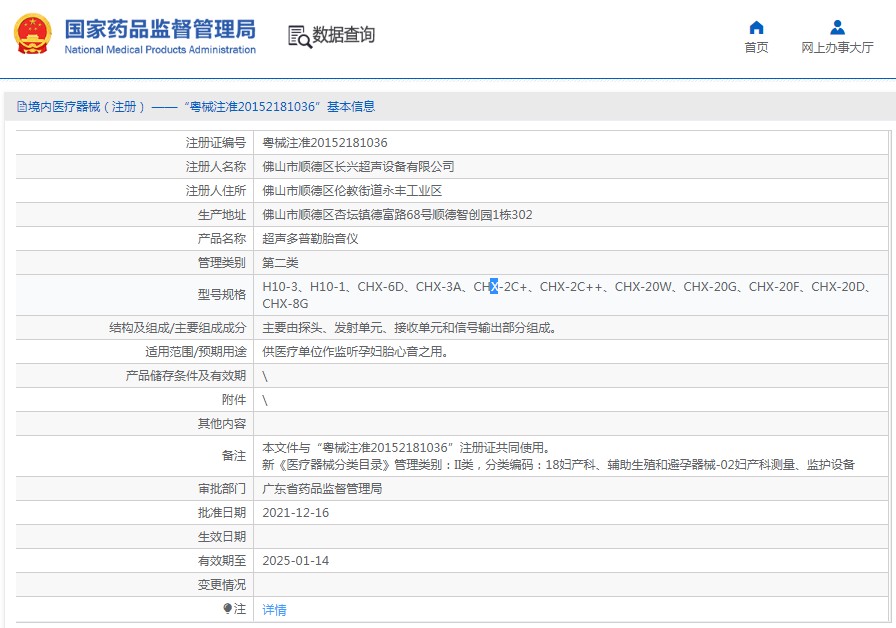Select registration number 粤械注准20152181036 value
Image resolution: width=896 pixels, height=628 pixels.
click(325, 142)
